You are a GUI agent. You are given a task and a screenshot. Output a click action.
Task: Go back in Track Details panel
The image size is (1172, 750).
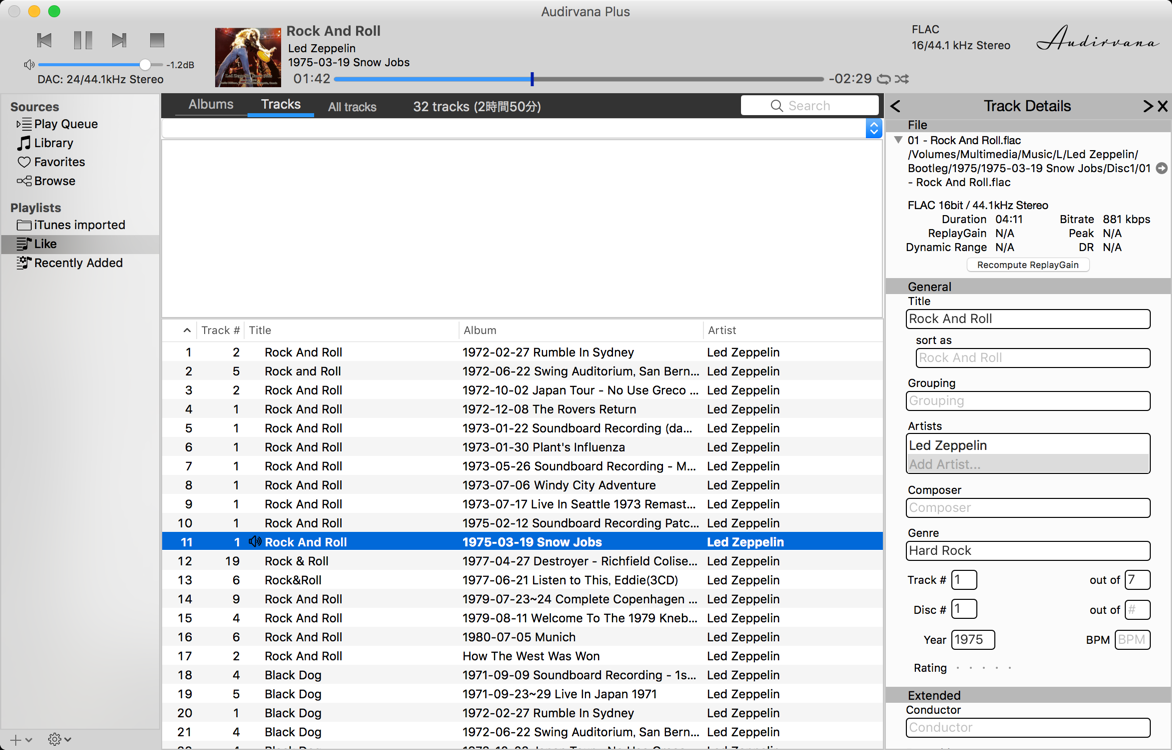tap(895, 106)
